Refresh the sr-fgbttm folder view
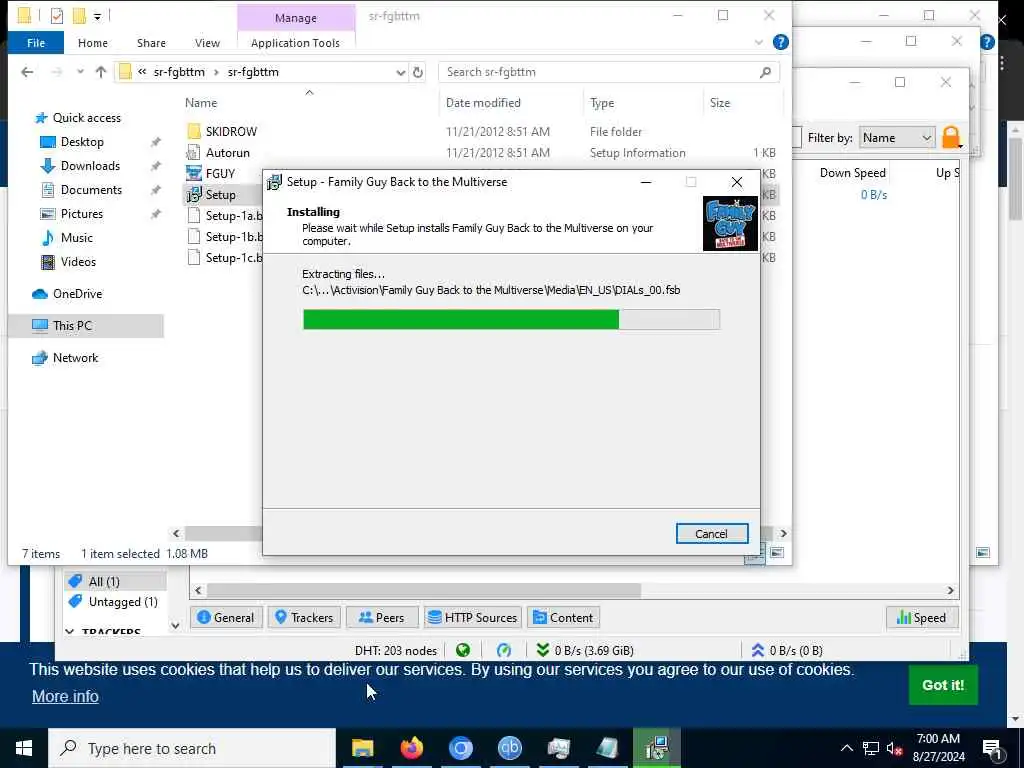Image resolution: width=1024 pixels, height=768 pixels. click(x=418, y=72)
